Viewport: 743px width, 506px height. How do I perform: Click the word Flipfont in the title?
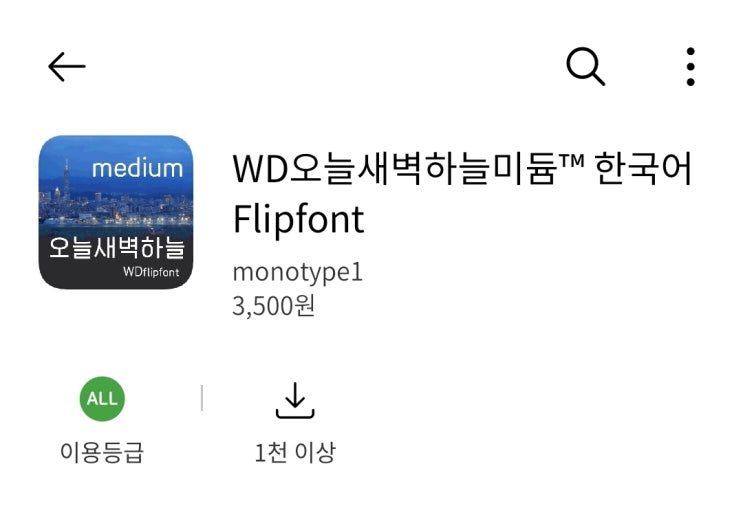(299, 220)
